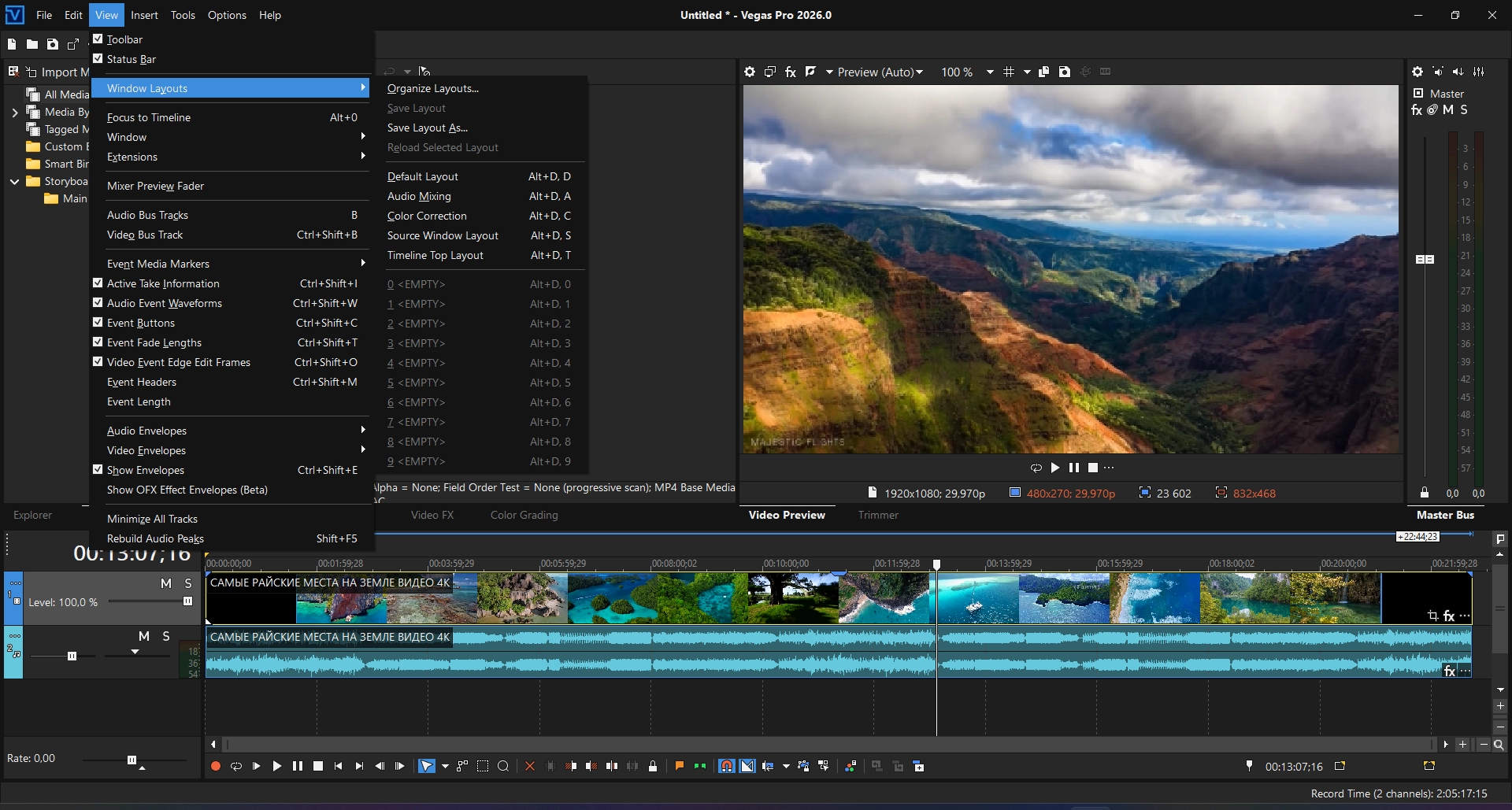This screenshot has width=1512, height=810.
Task: Click the red Record button in transport bar
Action: click(215, 766)
